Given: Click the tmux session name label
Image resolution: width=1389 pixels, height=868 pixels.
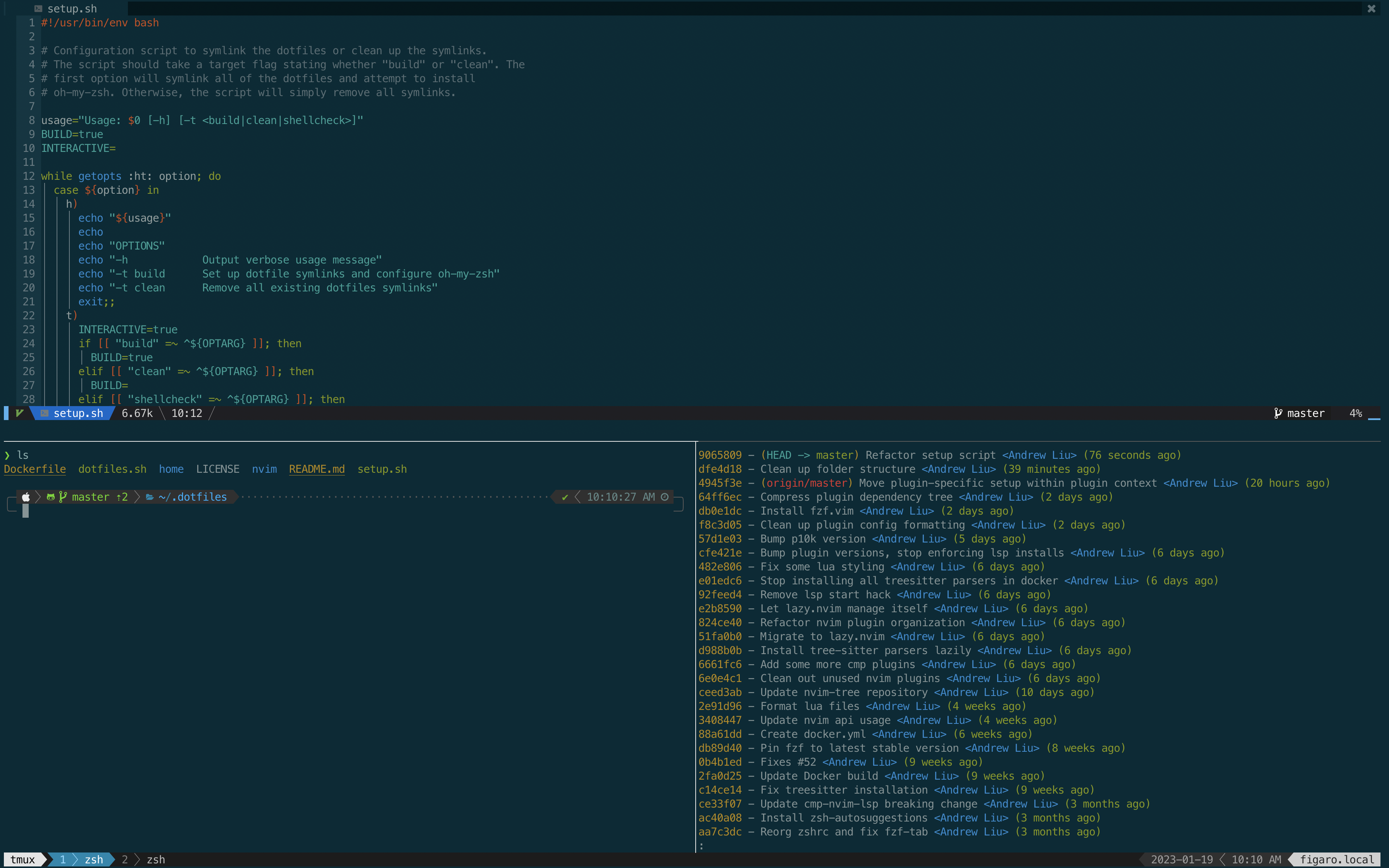Looking at the screenshot, I should (22, 859).
